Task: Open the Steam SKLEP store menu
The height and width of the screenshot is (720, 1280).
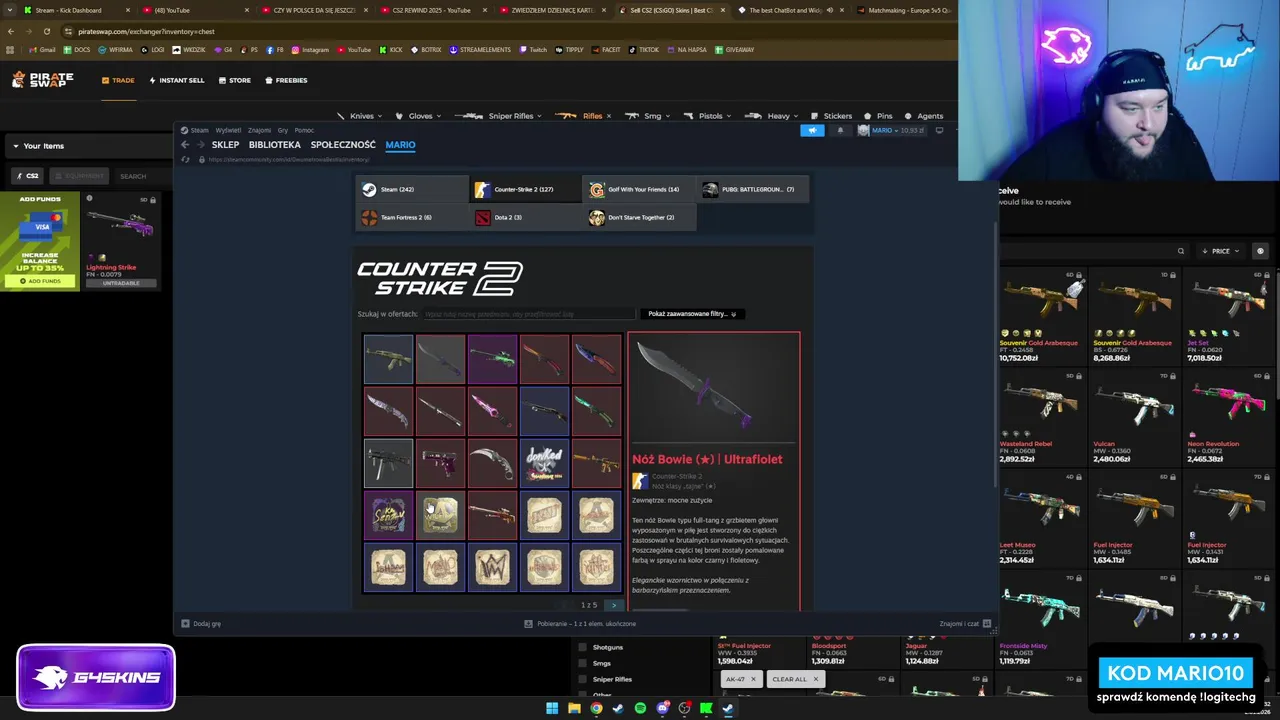Action: (x=225, y=145)
